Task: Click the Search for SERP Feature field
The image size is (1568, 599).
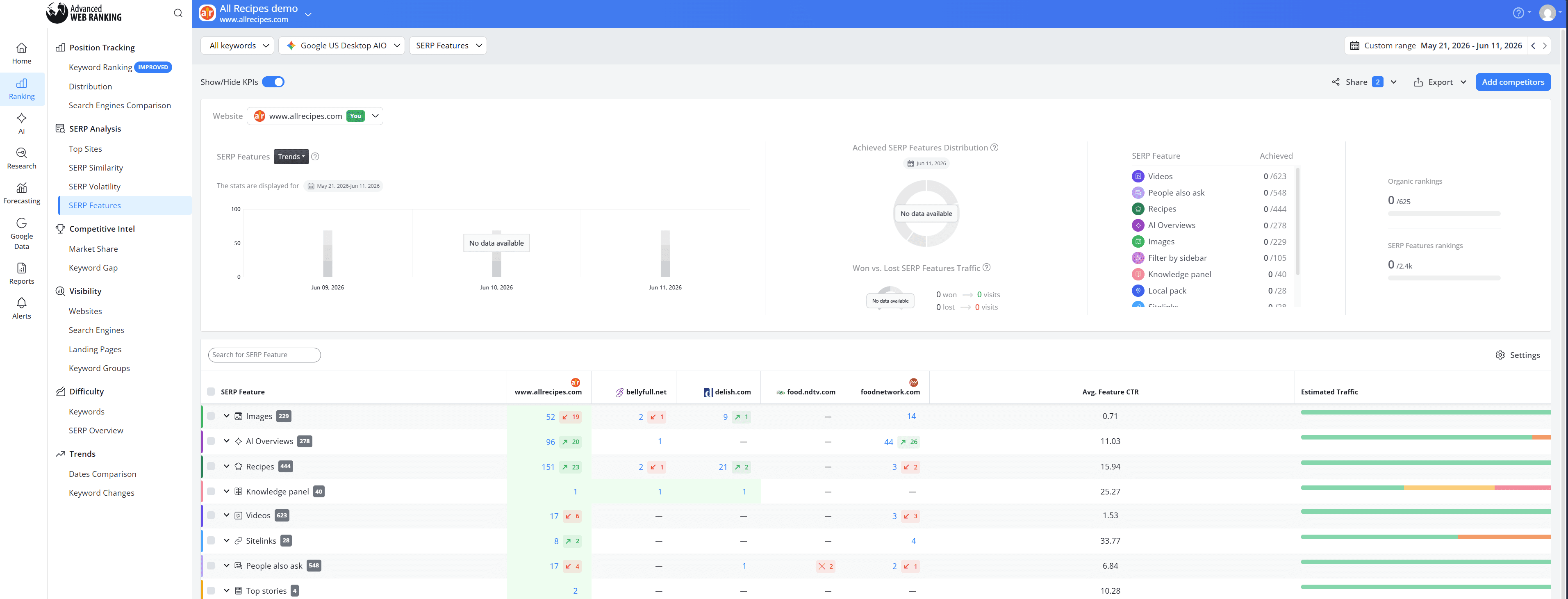Action: tap(264, 354)
